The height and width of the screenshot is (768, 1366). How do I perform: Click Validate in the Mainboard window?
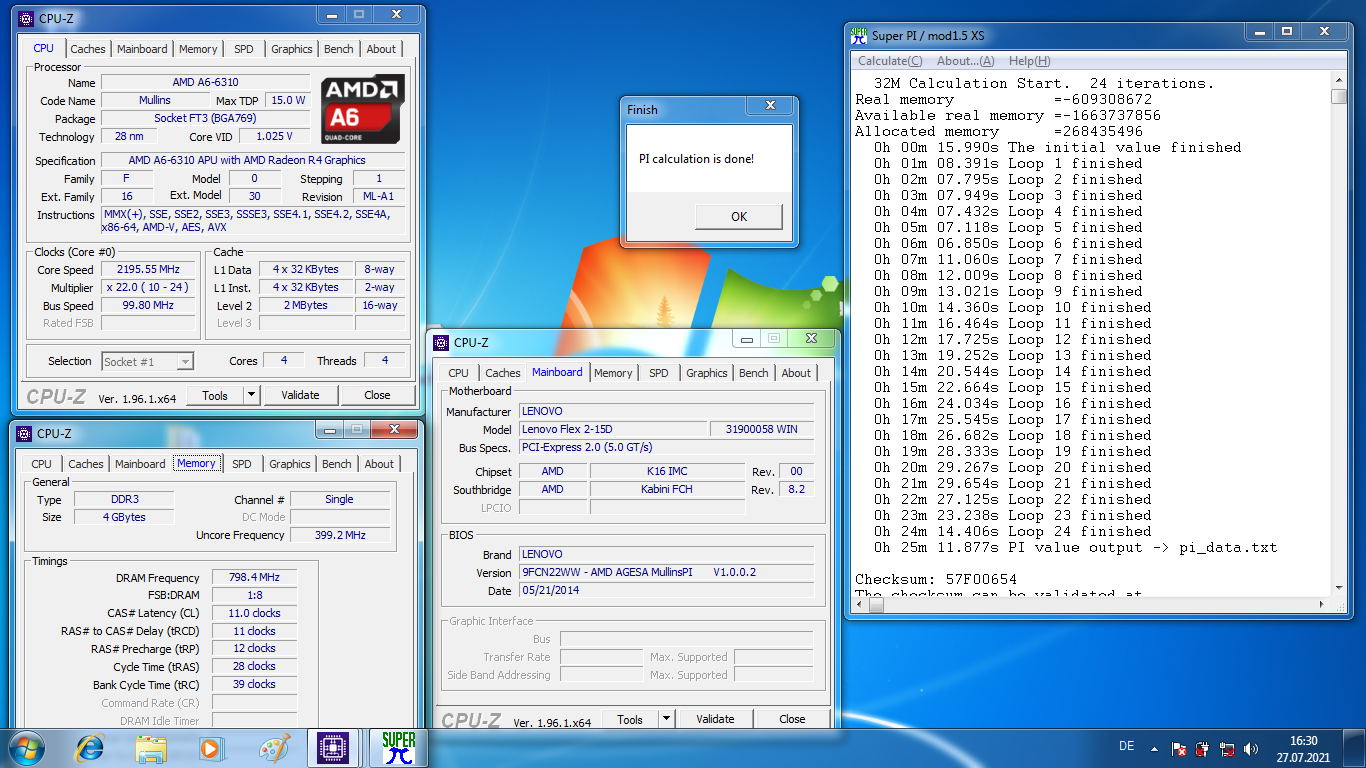pyautogui.click(x=715, y=718)
